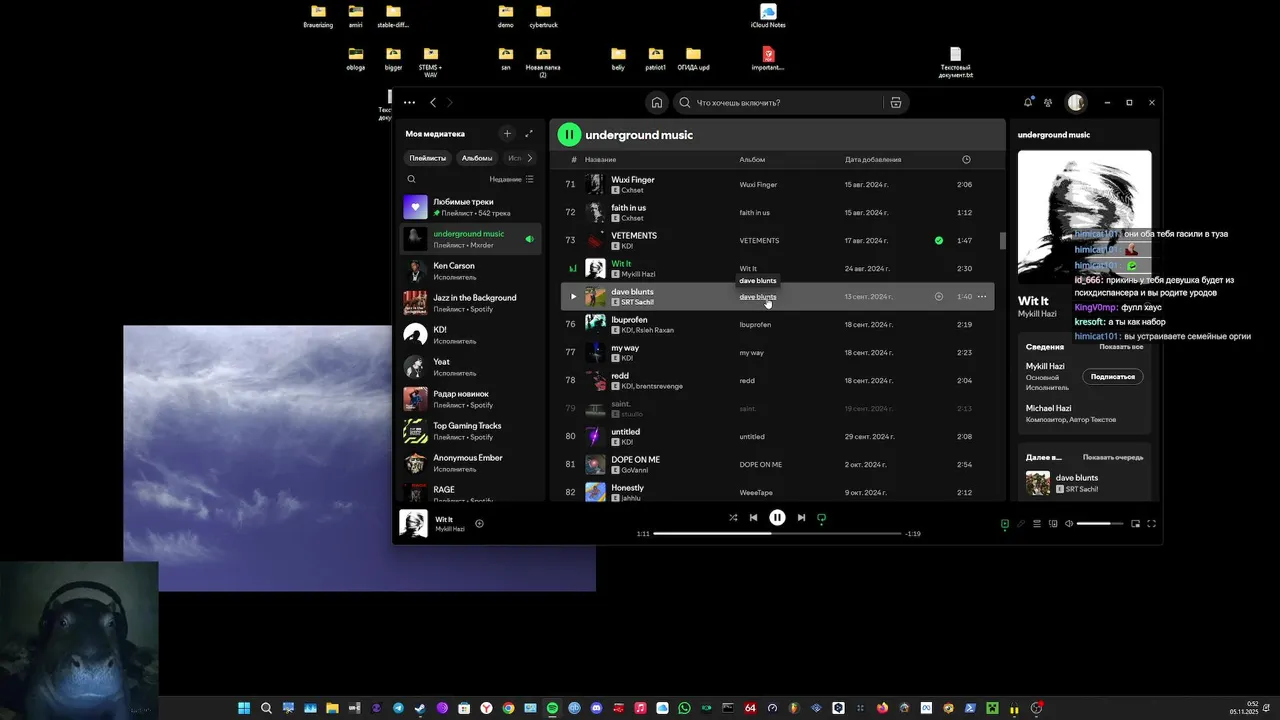The width and height of the screenshot is (1280, 720).
Task: Open Telegram from the taskbar
Action: coord(399,708)
